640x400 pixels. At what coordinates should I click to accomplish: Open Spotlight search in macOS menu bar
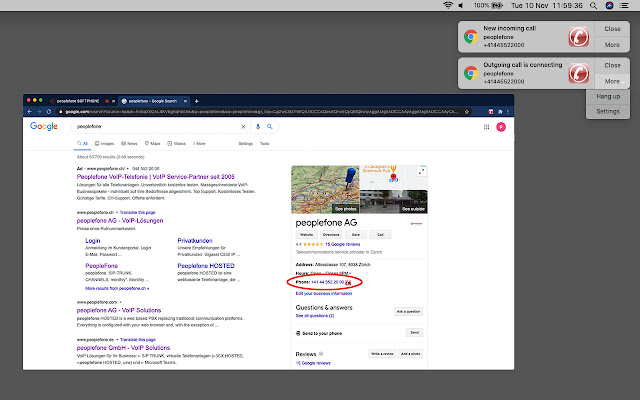click(x=592, y=6)
